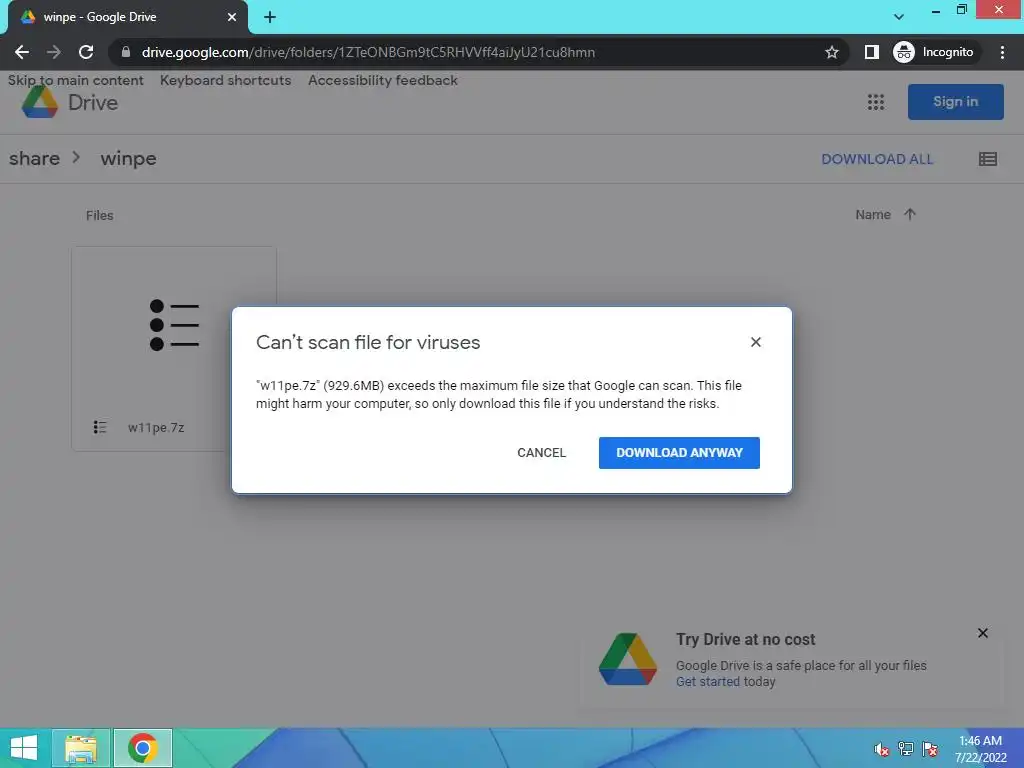This screenshot has width=1024, height=768.
Task: Click the browser forward arrow
Action: (54, 52)
